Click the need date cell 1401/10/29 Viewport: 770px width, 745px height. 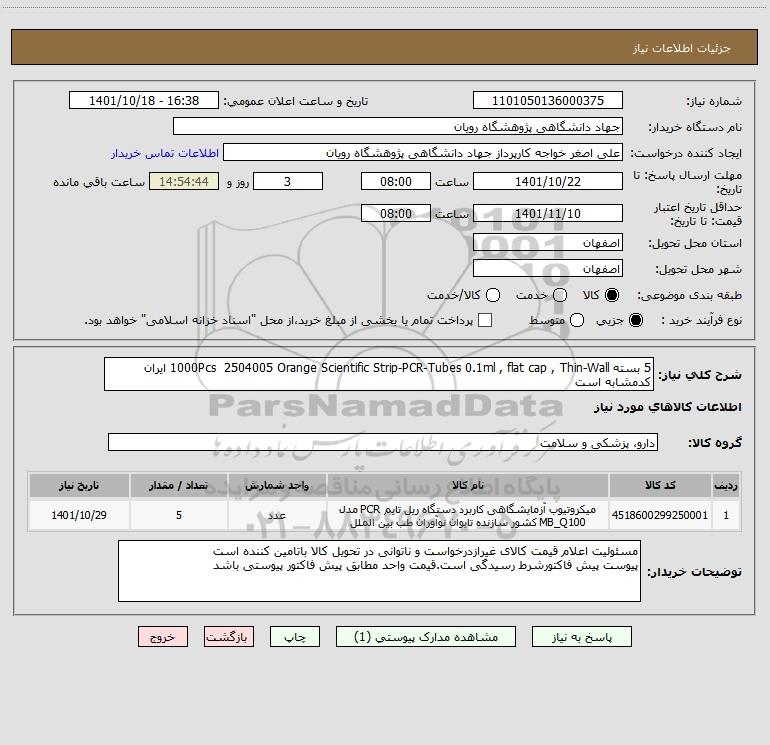coord(79,515)
